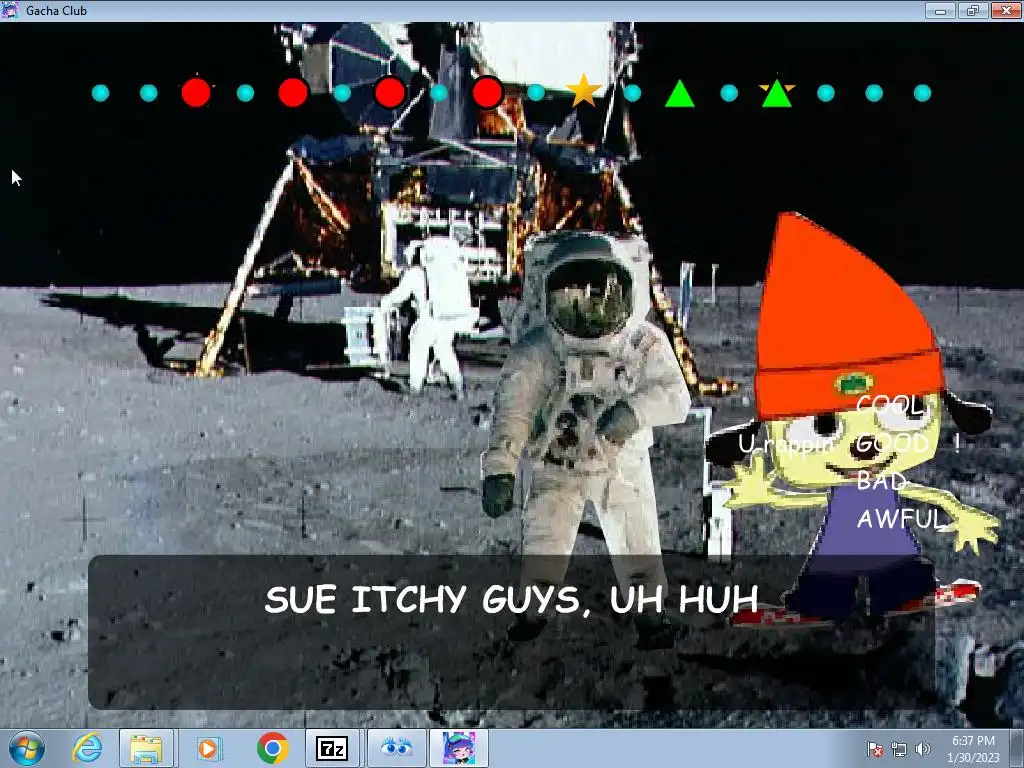Screen dimensions: 1024x768
Task: Click the last red circle before the star
Action: tap(487, 92)
